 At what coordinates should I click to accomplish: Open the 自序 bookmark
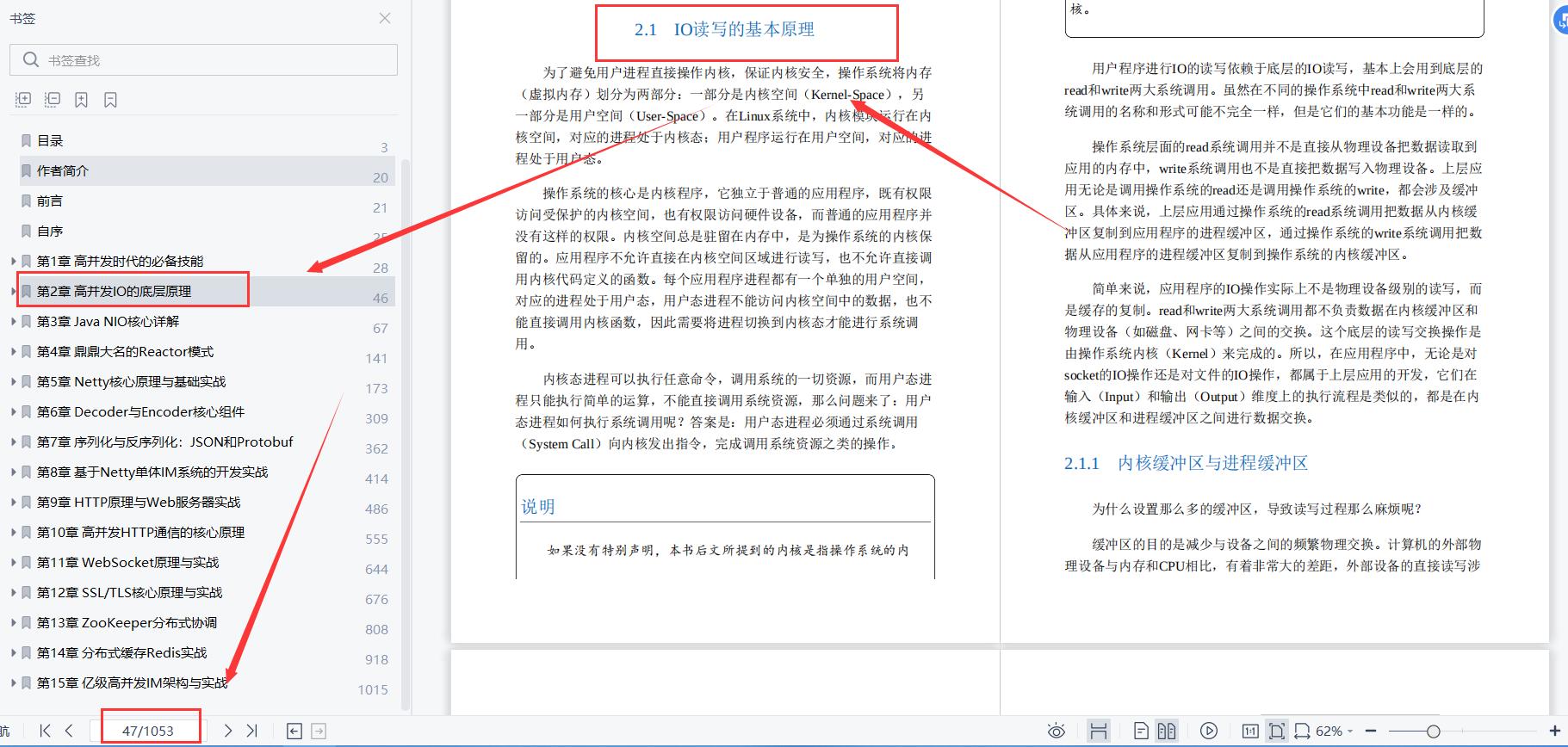click(50, 231)
